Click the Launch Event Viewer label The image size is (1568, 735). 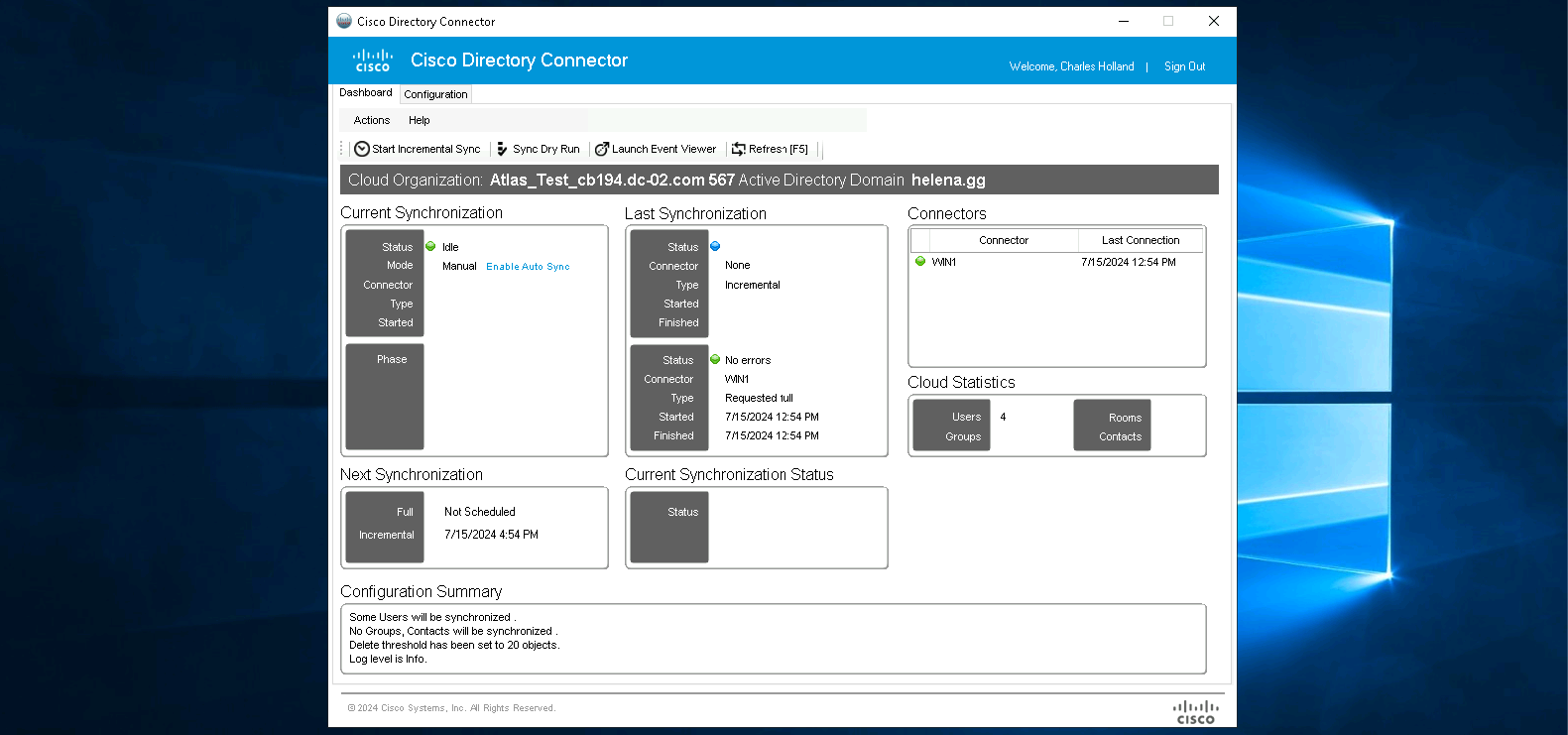click(663, 149)
